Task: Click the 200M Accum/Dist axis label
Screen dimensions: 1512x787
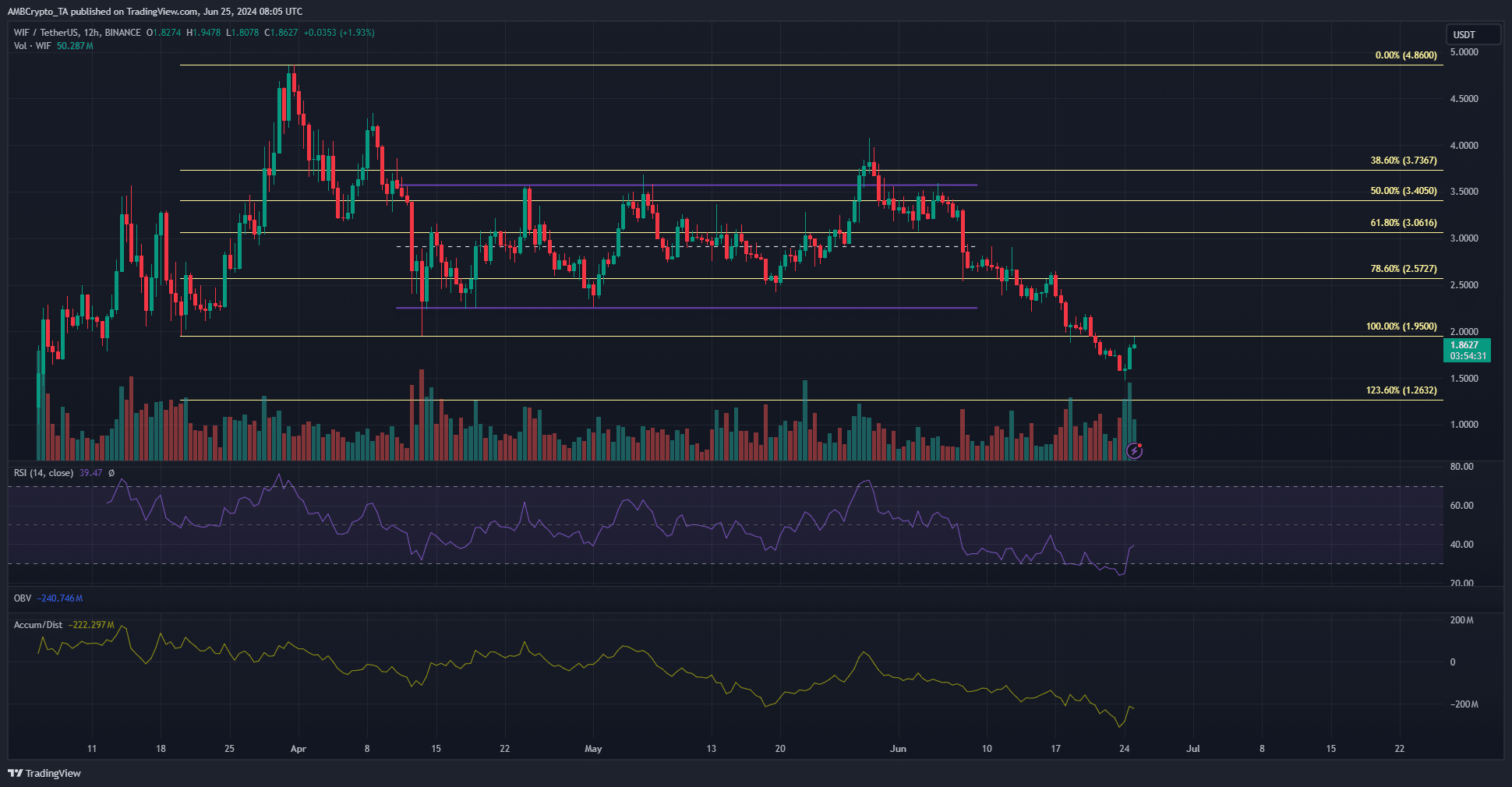Action: pyautogui.click(x=1461, y=620)
